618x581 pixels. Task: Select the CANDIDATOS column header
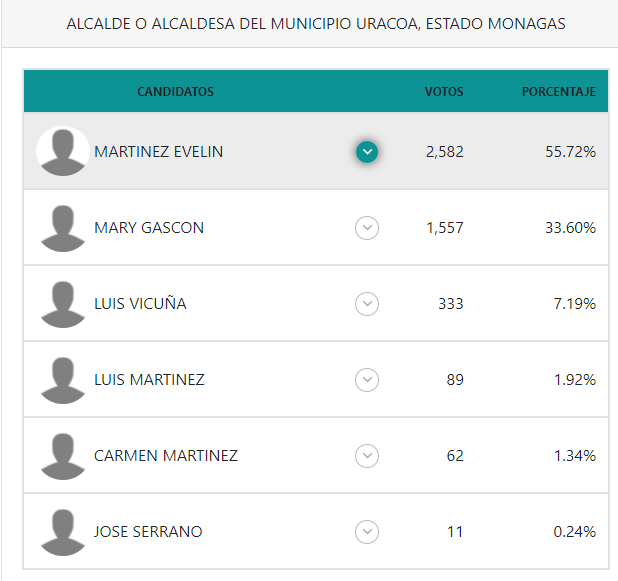coord(175,91)
